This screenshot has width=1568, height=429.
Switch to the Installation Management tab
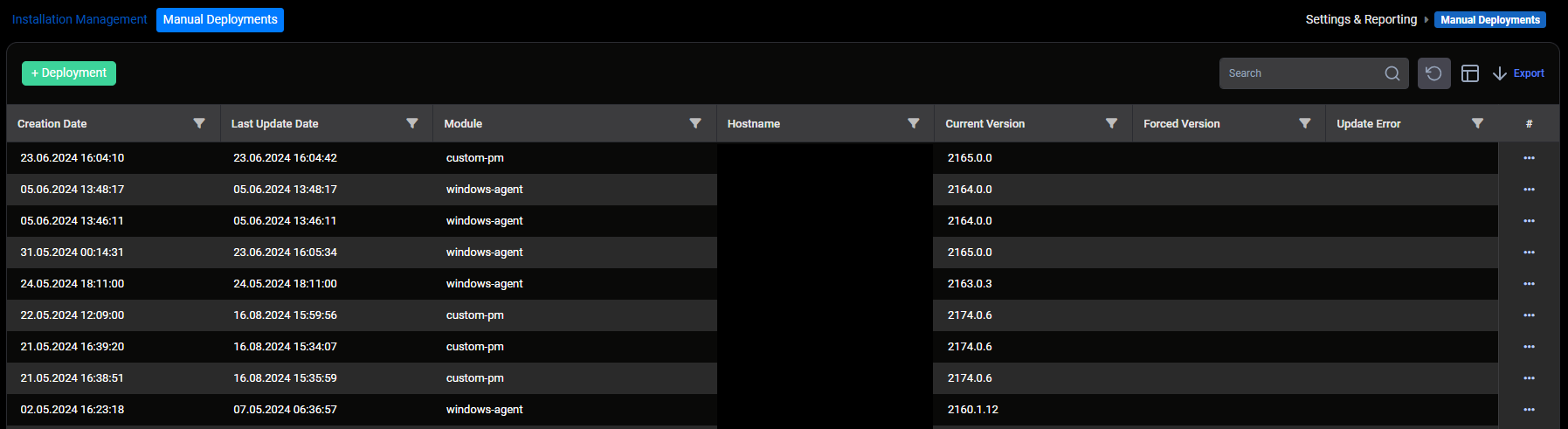pos(79,19)
